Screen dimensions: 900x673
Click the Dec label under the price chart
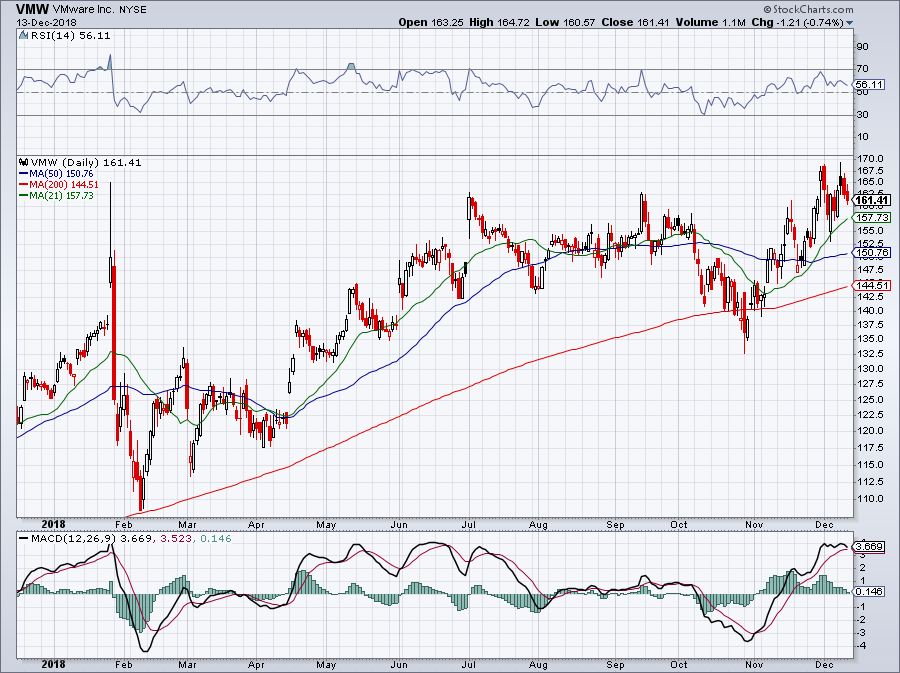[824, 524]
